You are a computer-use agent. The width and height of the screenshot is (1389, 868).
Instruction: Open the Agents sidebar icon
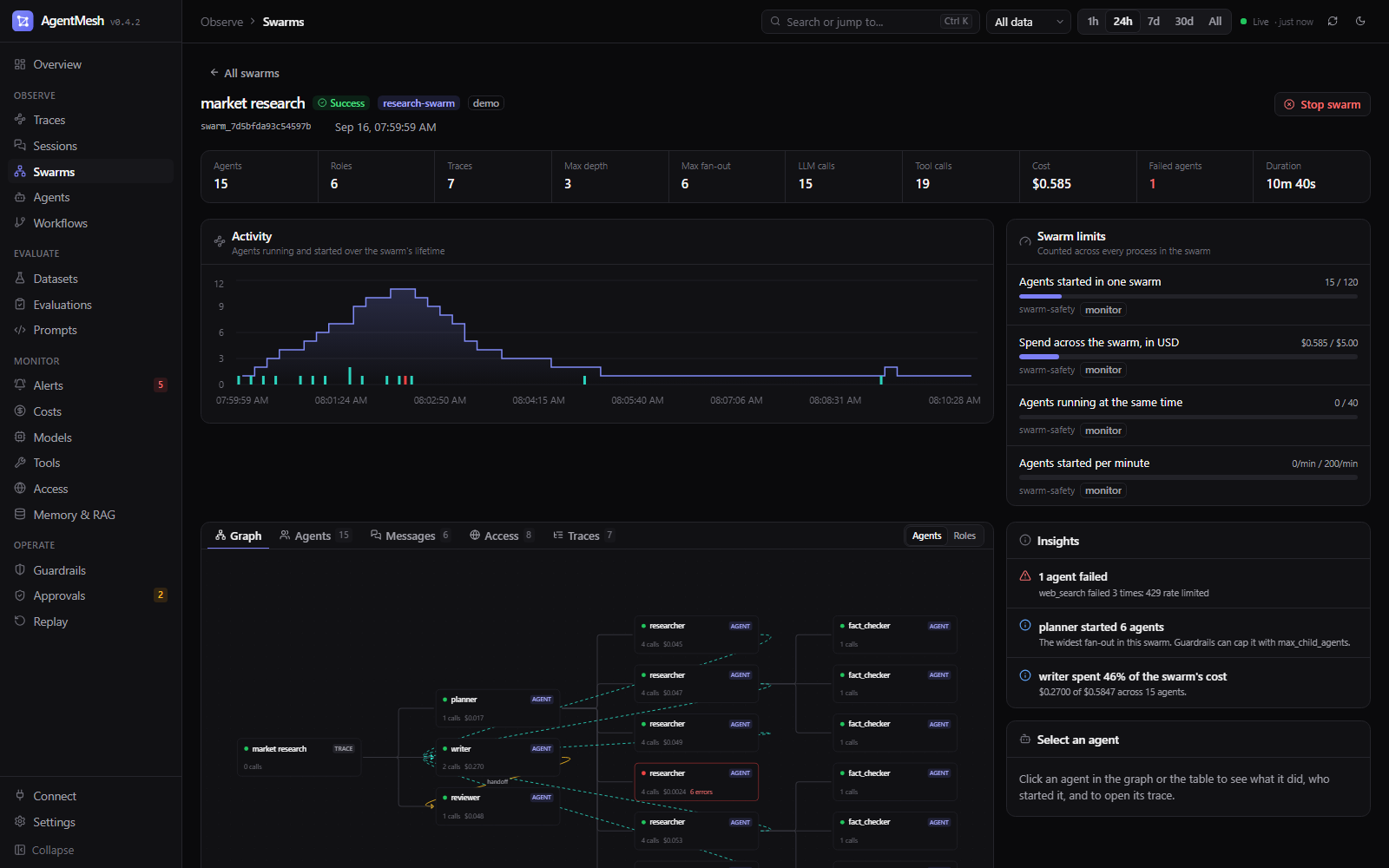(x=20, y=197)
